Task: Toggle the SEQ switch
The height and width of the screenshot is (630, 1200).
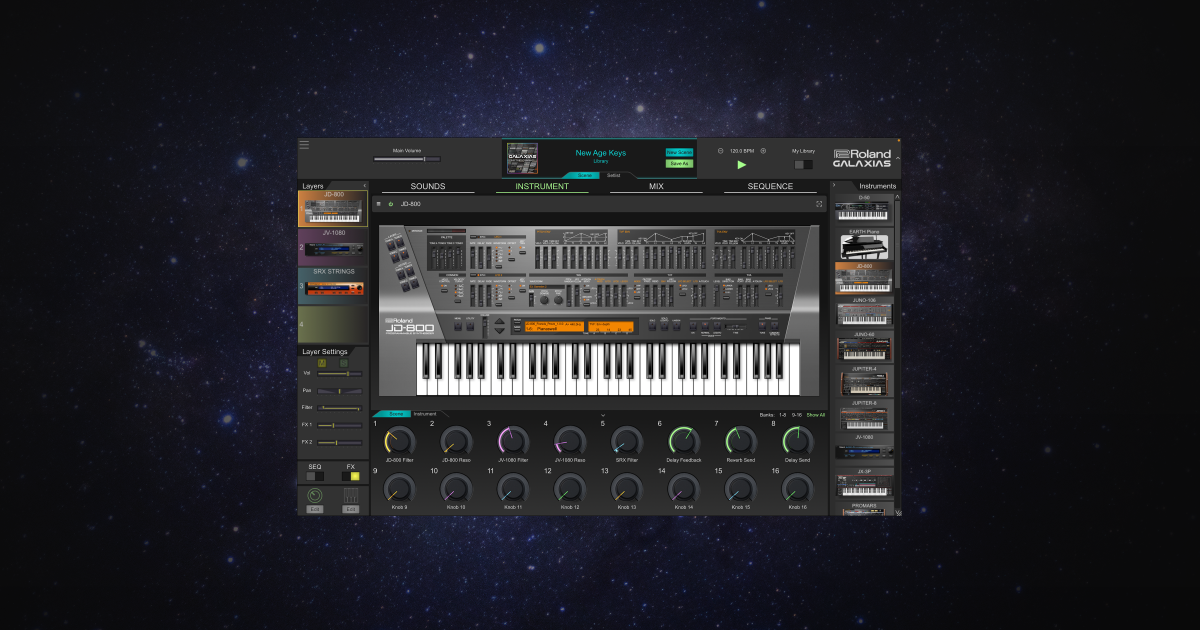Action: coord(314,474)
